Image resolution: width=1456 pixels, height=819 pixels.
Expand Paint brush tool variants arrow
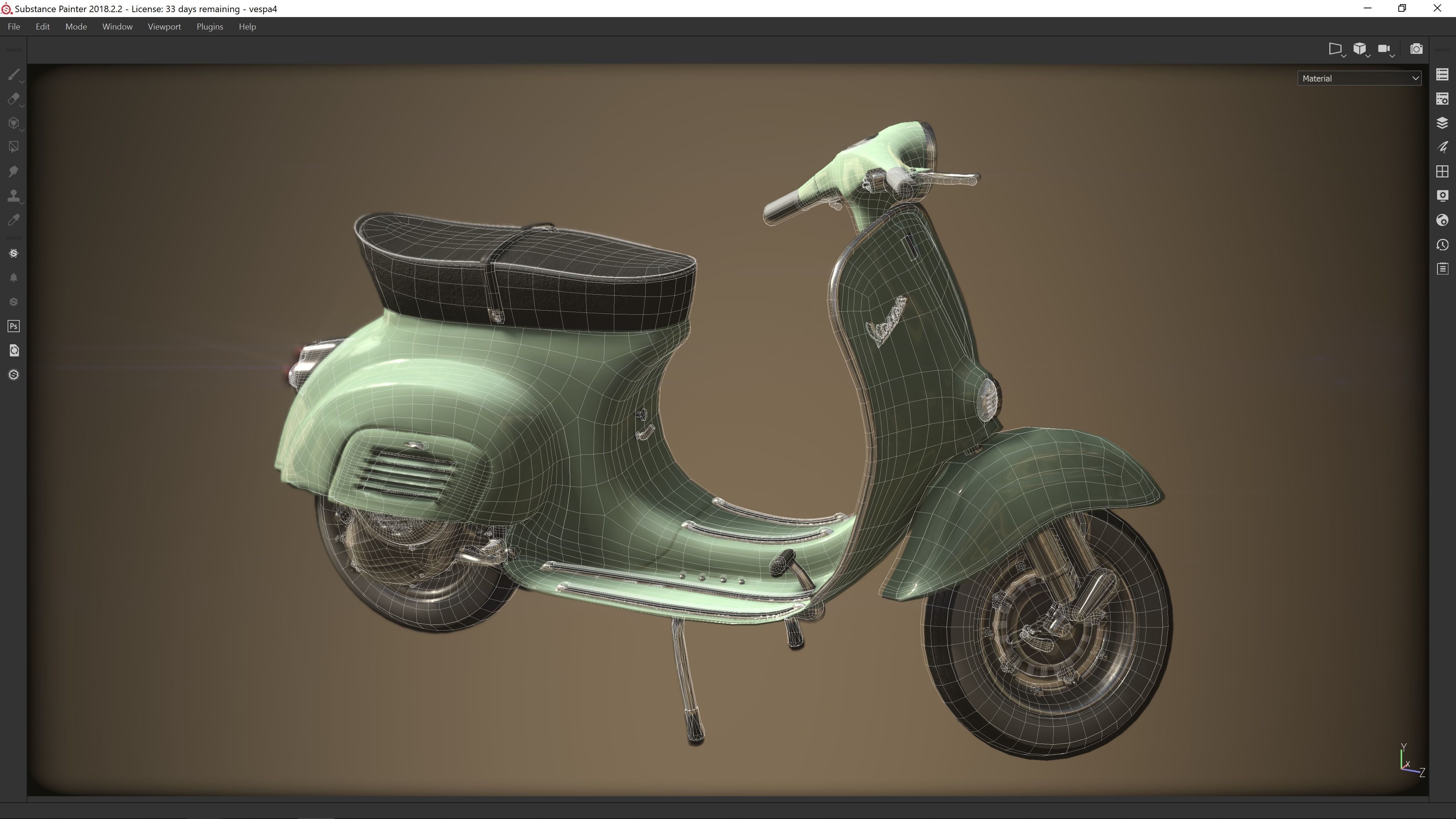tap(22, 82)
